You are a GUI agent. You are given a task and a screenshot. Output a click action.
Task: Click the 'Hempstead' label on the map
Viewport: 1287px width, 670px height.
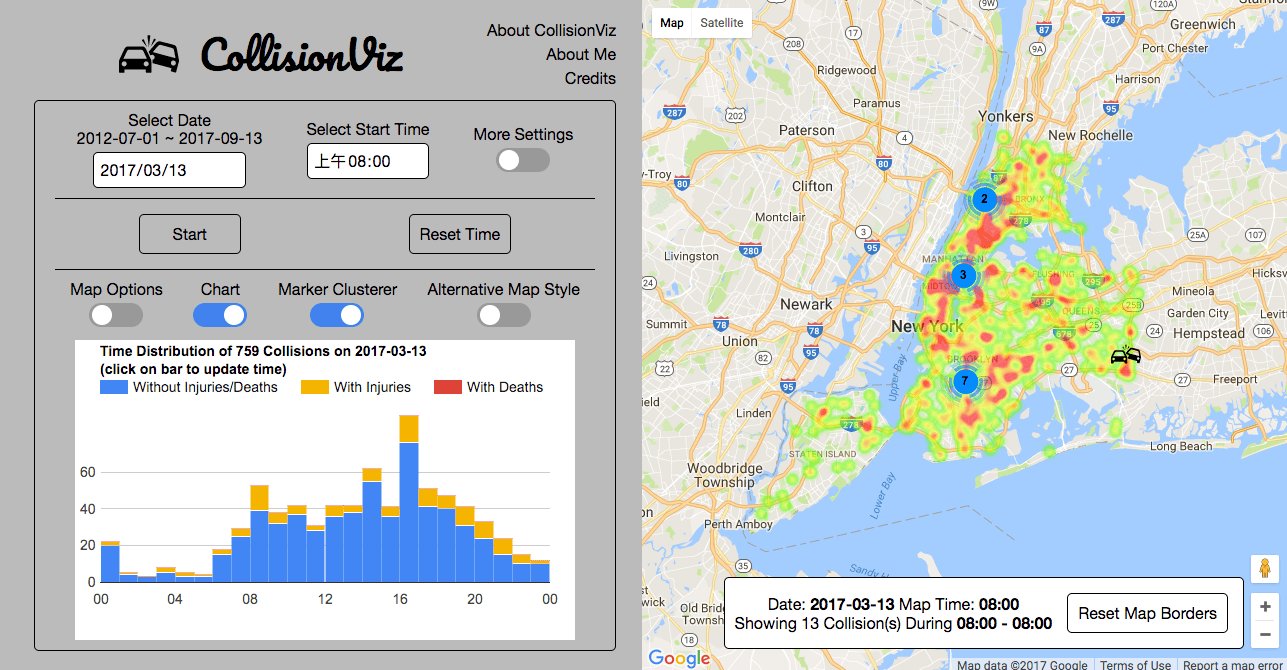1209,333
